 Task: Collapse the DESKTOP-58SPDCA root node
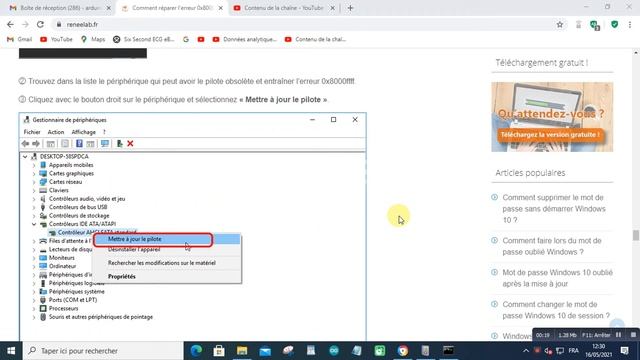coord(25,156)
